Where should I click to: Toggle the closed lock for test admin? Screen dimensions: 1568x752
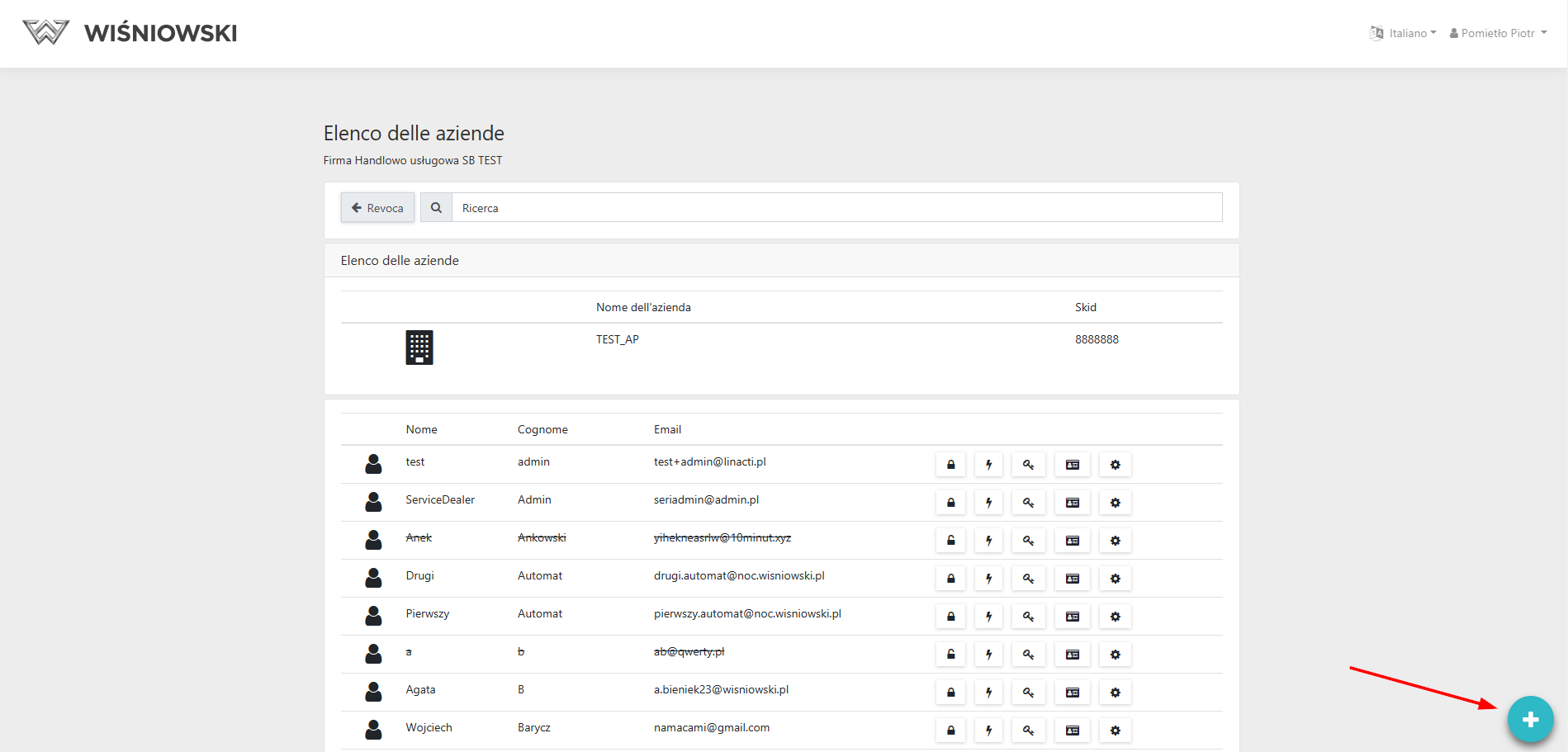[950, 465]
